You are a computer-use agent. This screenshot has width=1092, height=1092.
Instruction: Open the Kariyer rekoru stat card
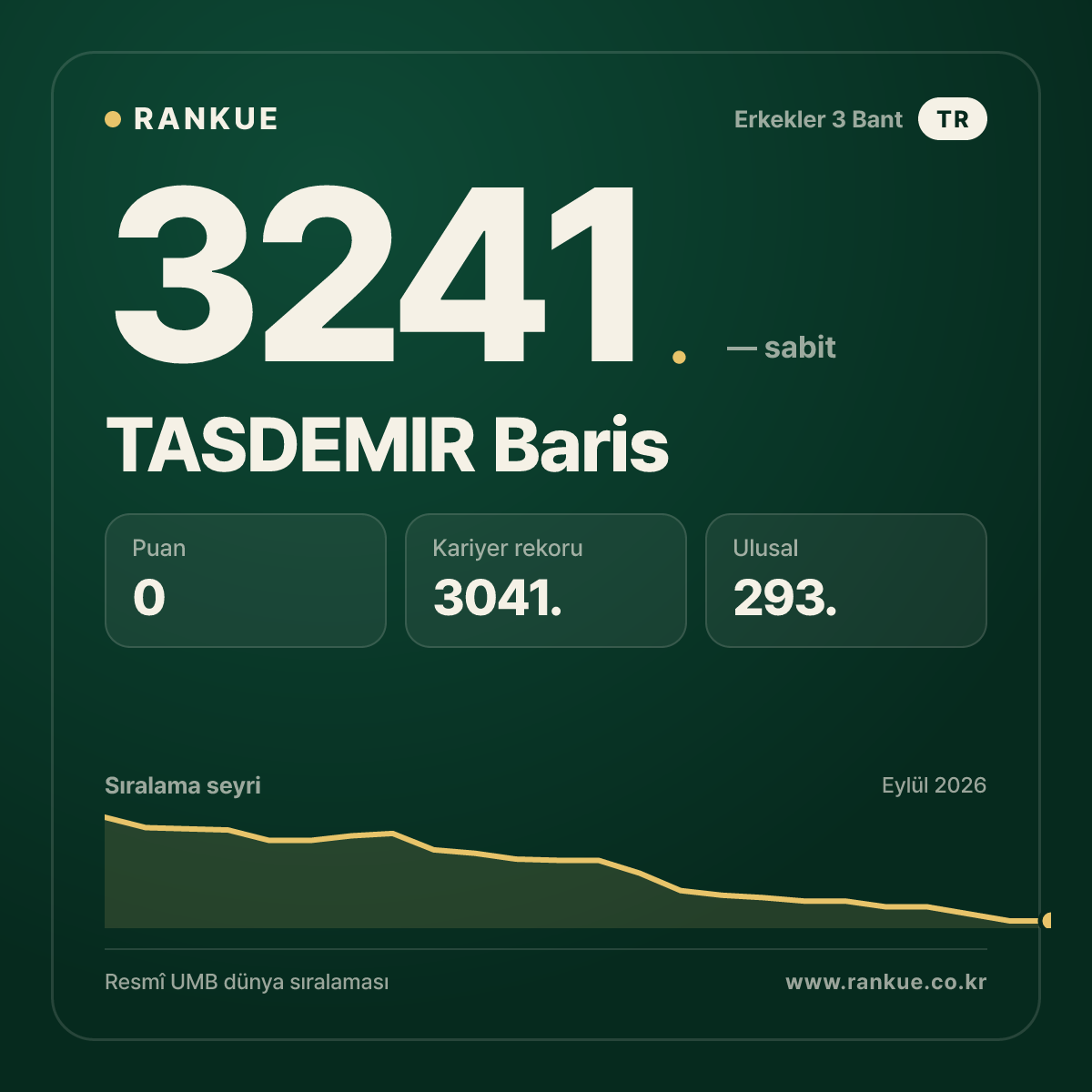(x=546, y=581)
